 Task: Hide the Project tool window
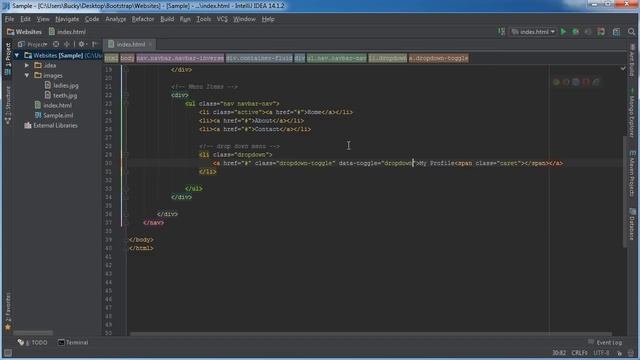point(95,44)
